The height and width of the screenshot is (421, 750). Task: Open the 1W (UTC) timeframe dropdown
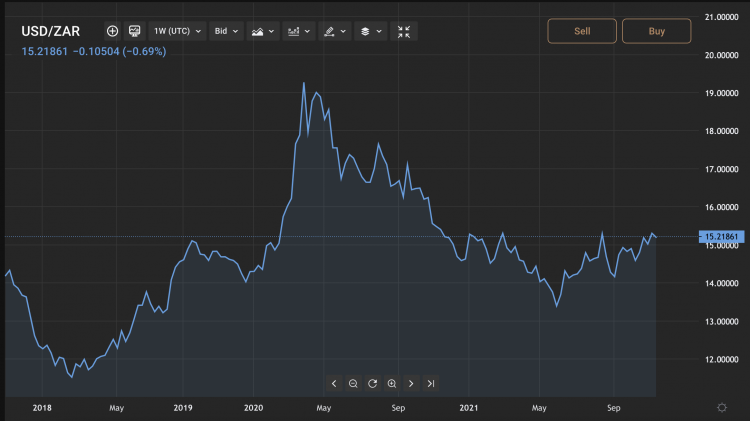[x=177, y=31]
